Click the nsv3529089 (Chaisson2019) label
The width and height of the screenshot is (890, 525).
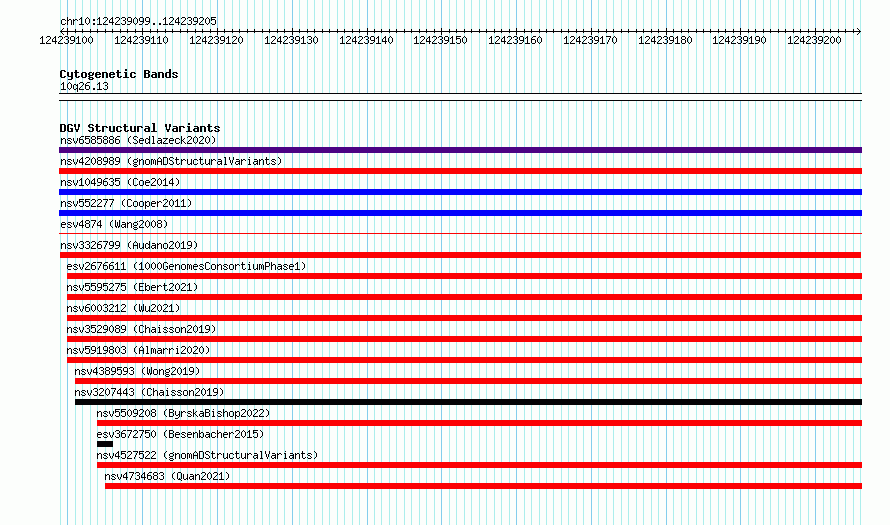click(141, 329)
